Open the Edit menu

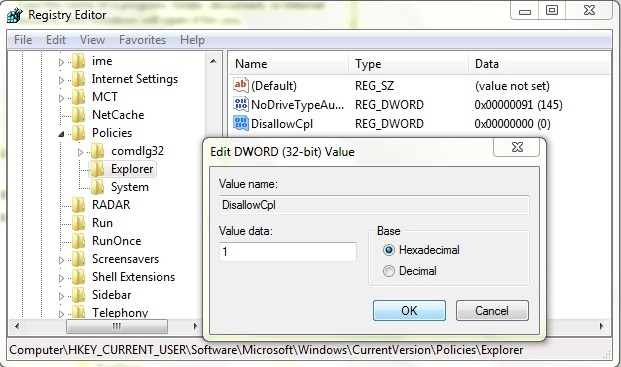point(56,40)
